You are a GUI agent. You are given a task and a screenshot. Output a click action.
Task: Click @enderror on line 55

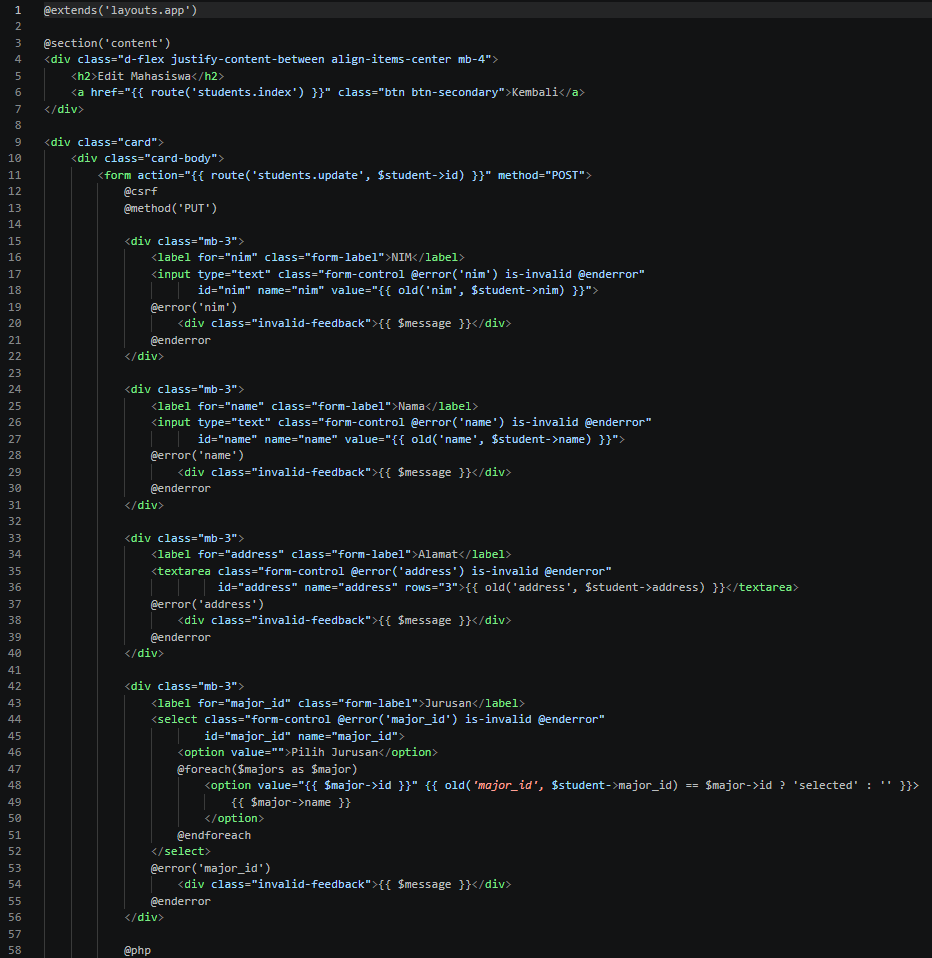181,901
